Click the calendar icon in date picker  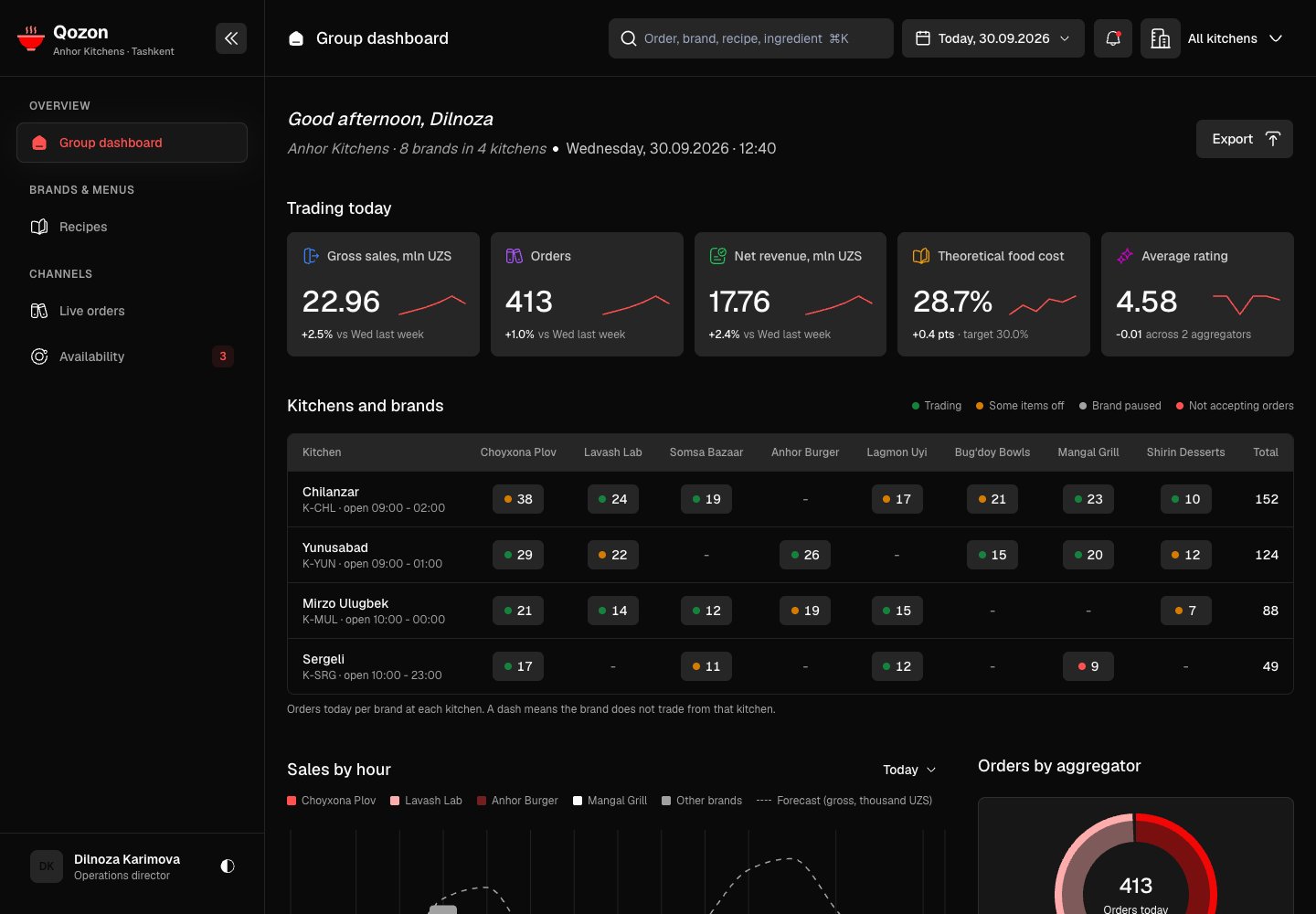(x=923, y=38)
